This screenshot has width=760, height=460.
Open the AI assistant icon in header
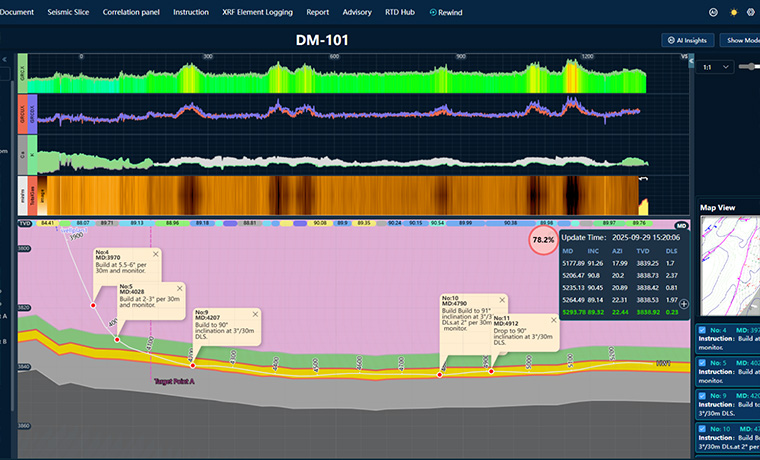tap(713, 12)
